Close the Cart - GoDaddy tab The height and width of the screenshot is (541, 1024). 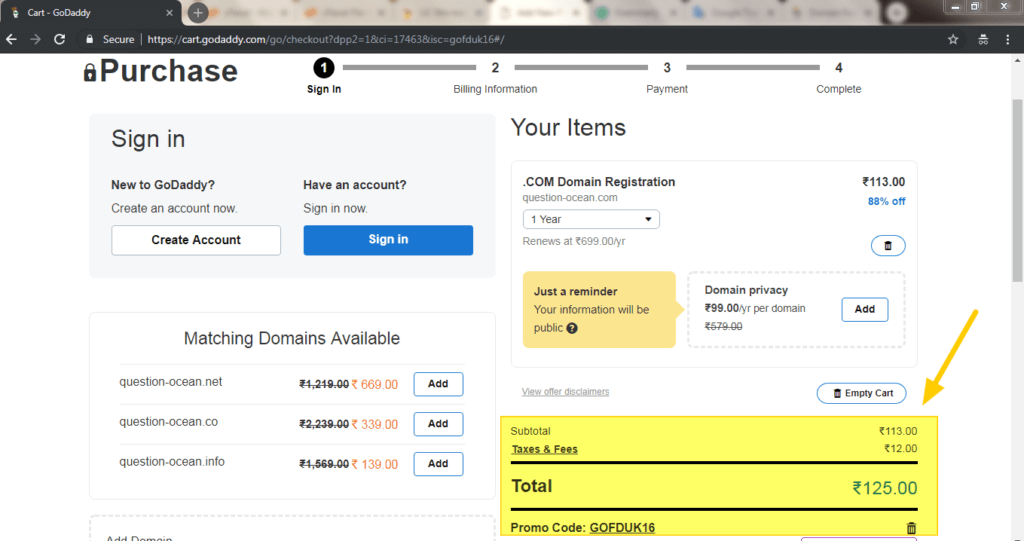point(169,12)
